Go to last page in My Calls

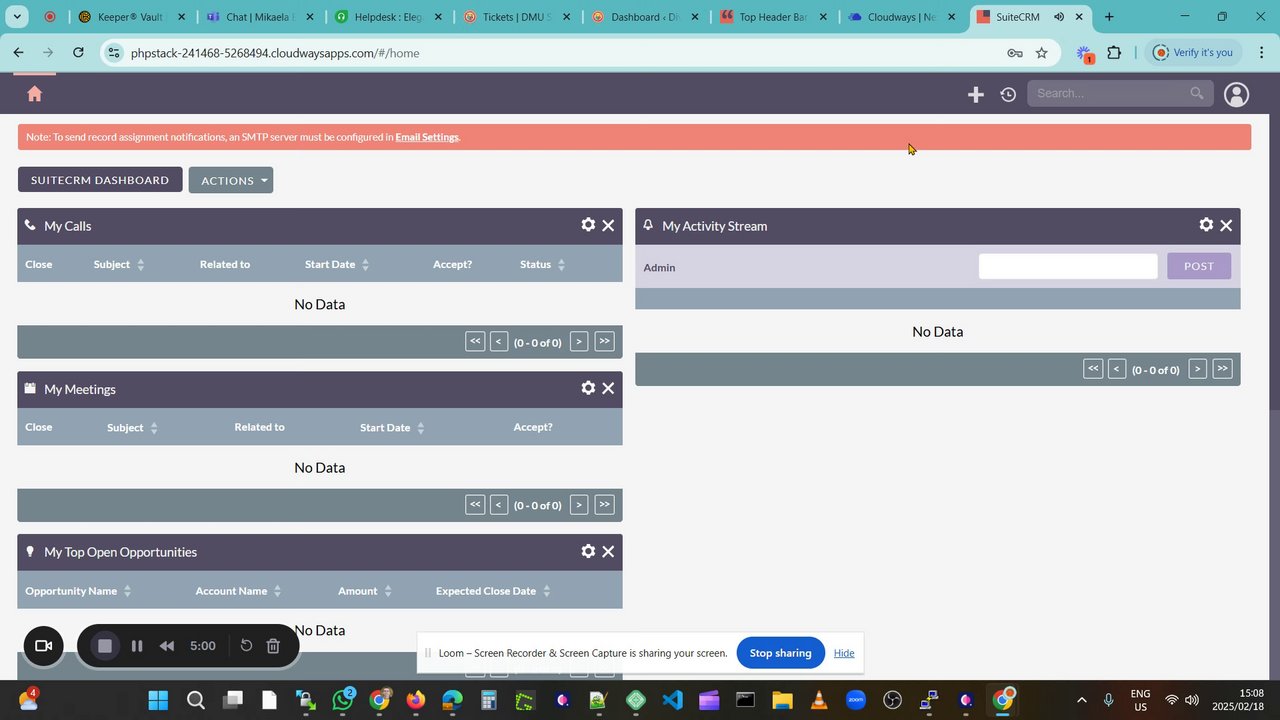pyautogui.click(x=604, y=341)
